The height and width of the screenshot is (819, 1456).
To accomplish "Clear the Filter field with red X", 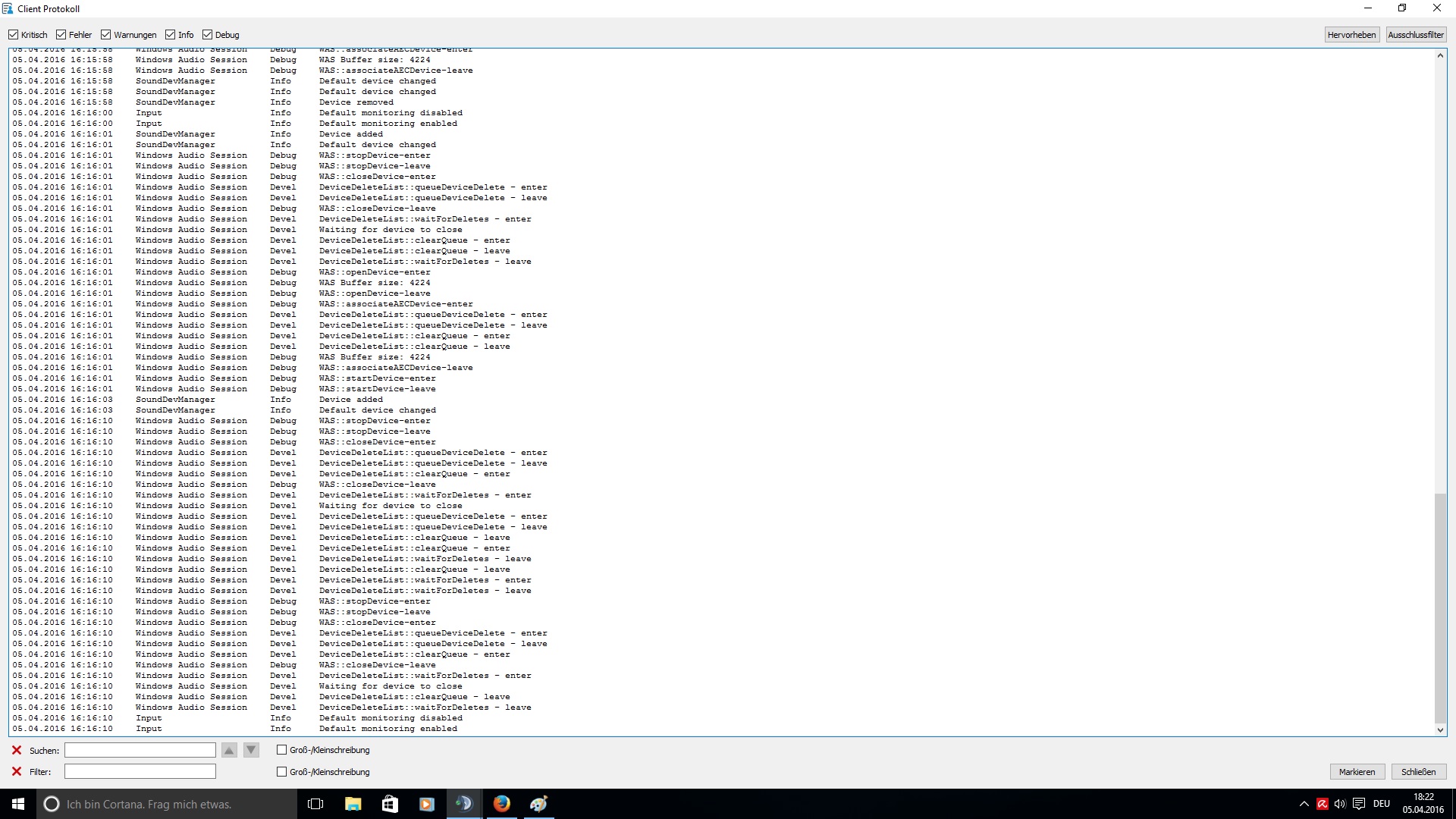I will (x=17, y=771).
